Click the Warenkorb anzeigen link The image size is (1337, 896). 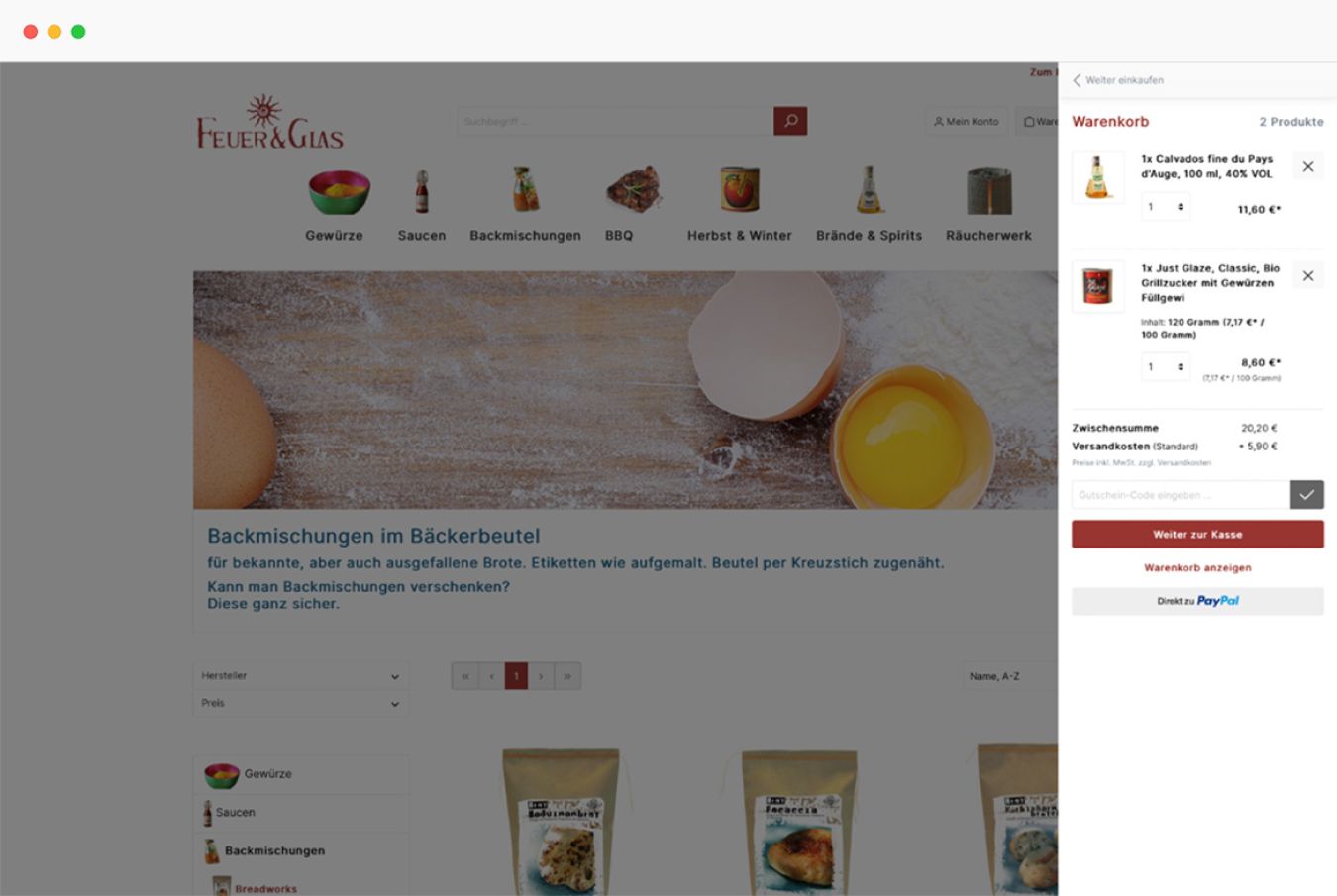click(1197, 568)
